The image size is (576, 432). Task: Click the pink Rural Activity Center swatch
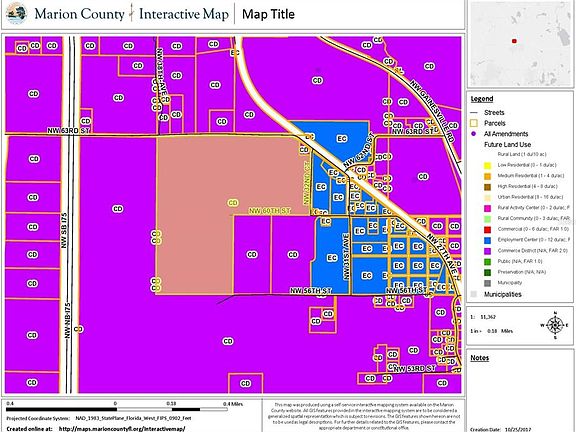(487, 208)
